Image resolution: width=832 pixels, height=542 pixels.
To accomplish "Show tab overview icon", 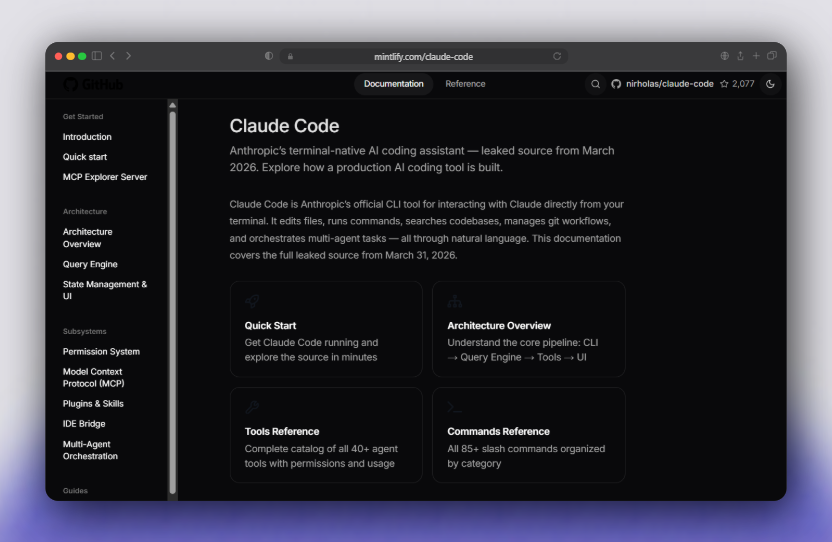I will tap(772, 56).
